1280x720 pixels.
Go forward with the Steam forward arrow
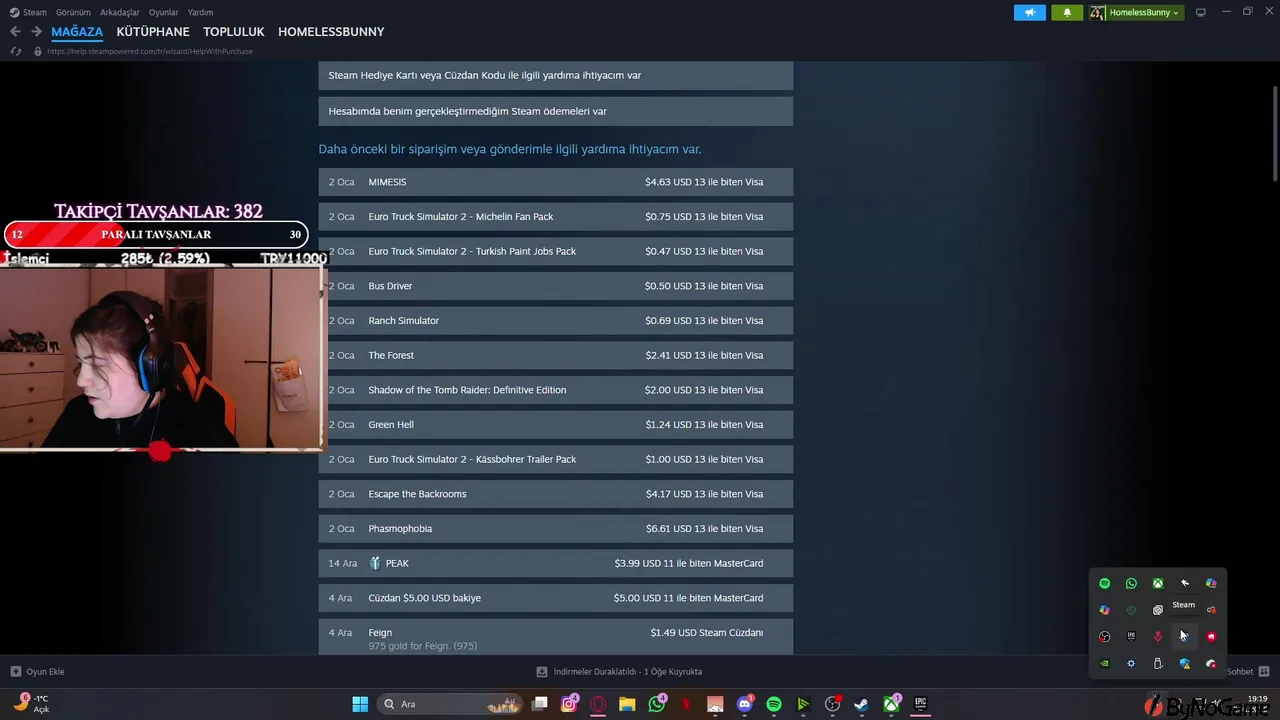pyautogui.click(x=36, y=32)
